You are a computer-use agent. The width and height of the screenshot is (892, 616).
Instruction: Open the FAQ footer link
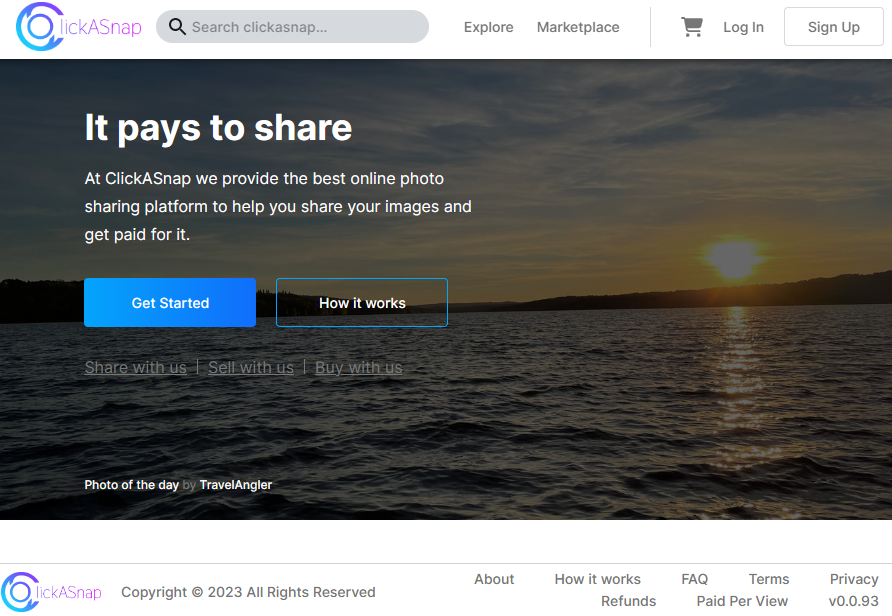point(694,579)
